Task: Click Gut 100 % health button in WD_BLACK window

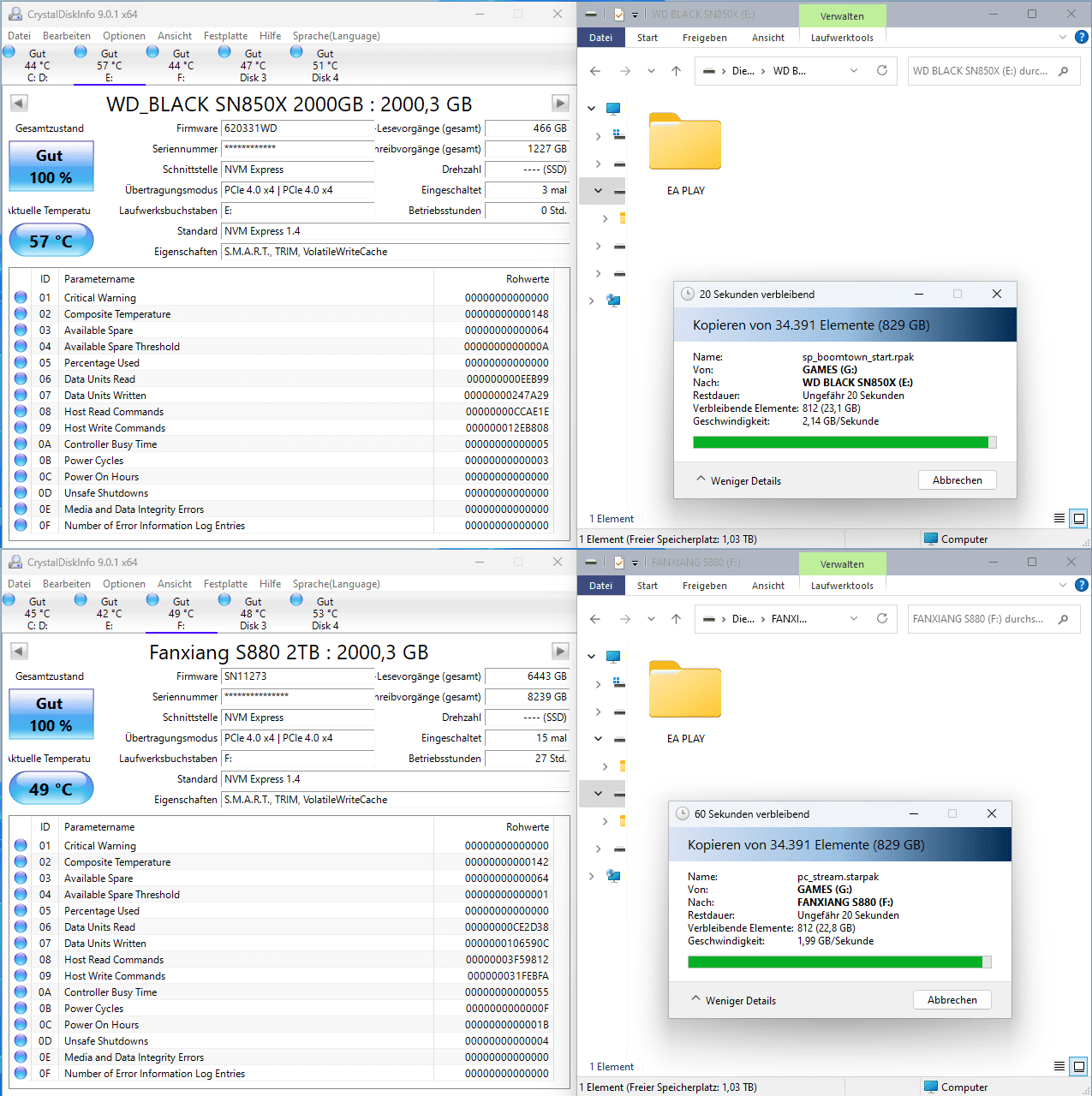Action: [x=51, y=166]
